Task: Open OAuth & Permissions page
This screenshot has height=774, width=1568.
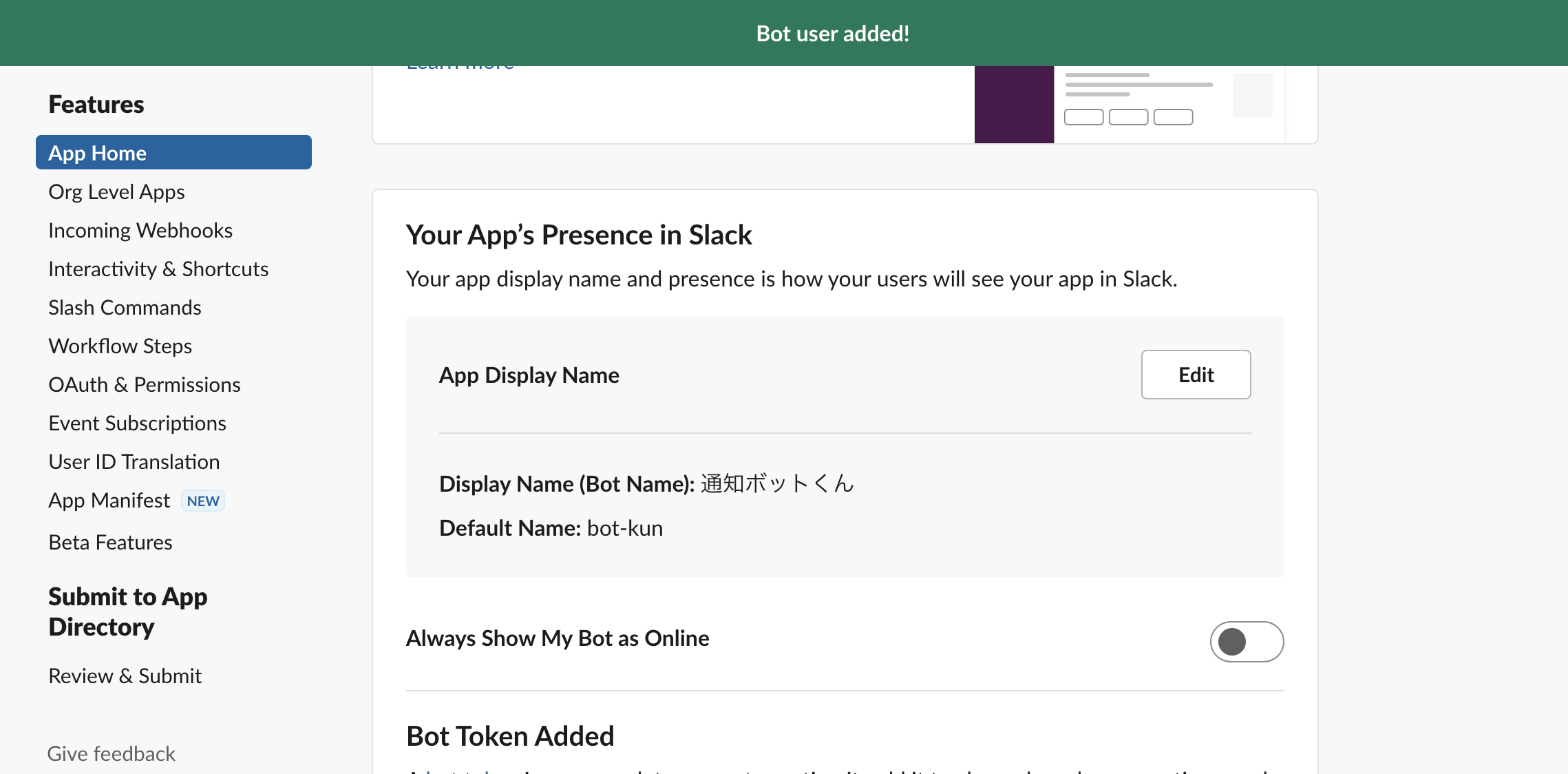Action: pos(144,384)
